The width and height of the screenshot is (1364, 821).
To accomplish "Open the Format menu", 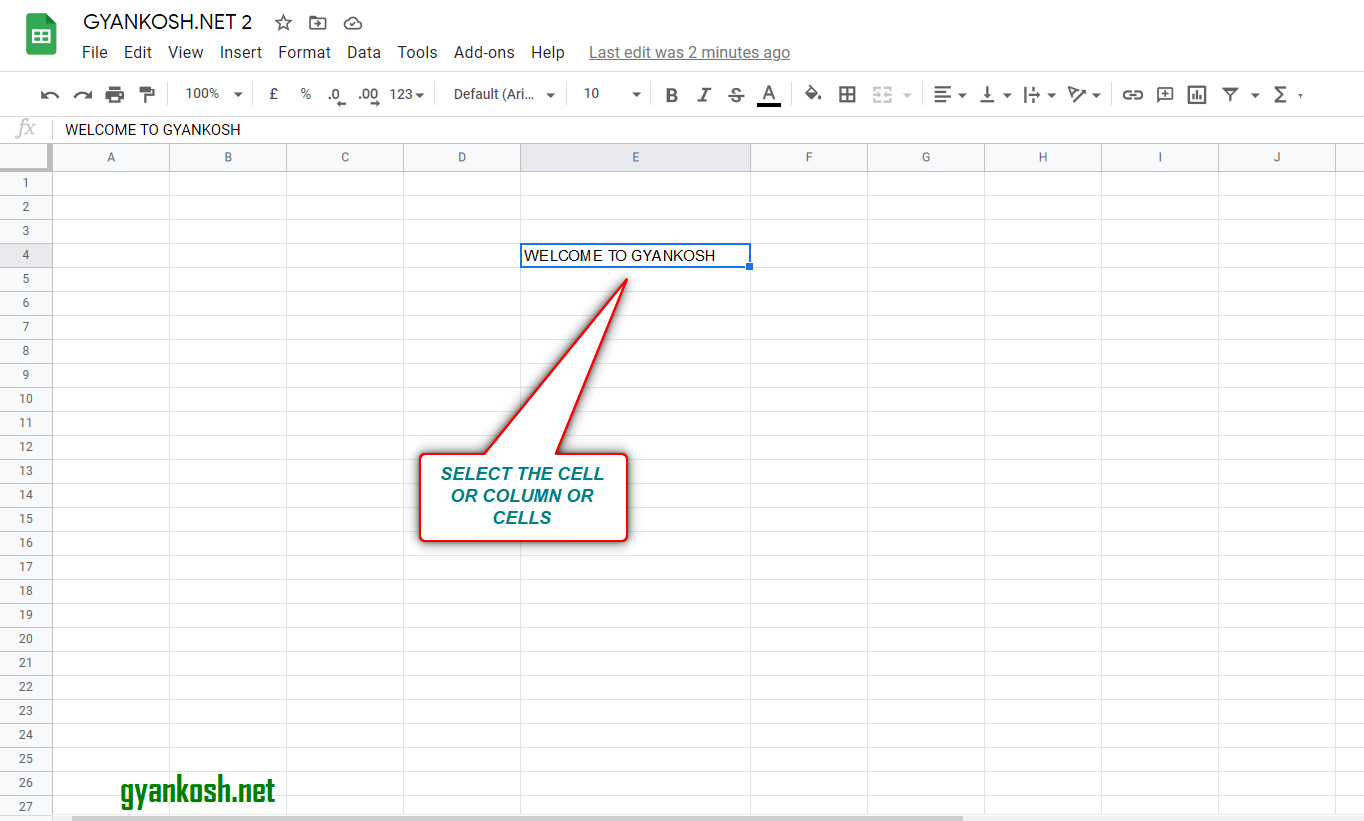I will point(304,52).
